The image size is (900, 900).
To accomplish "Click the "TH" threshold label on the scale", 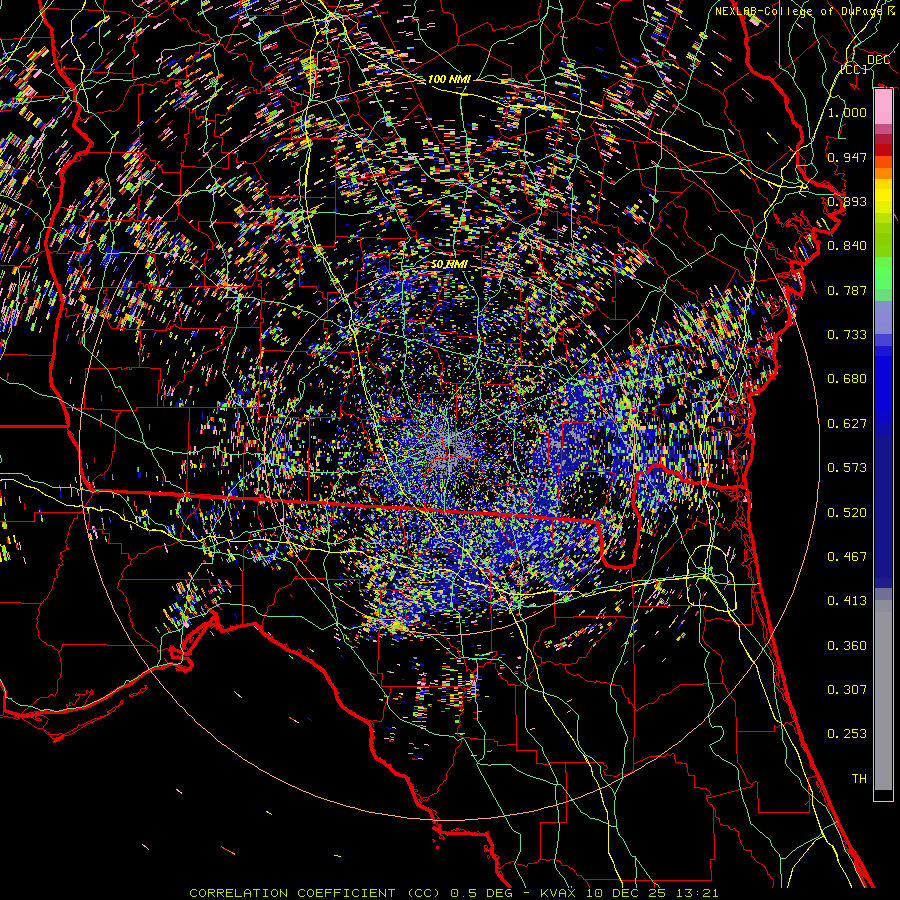I will click(x=859, y=779).
